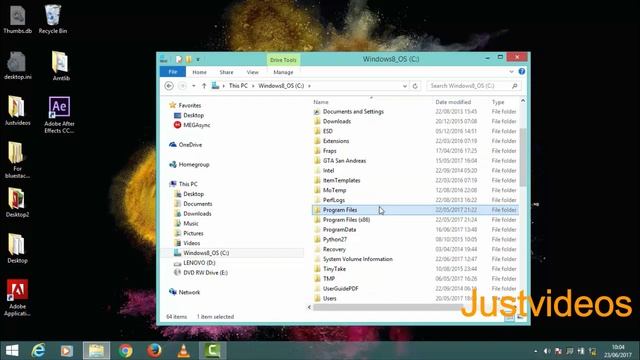The width and height of the screenshot is (640, 360).
Task: Expand address bar history dropdown
Action: coord(405,86)
